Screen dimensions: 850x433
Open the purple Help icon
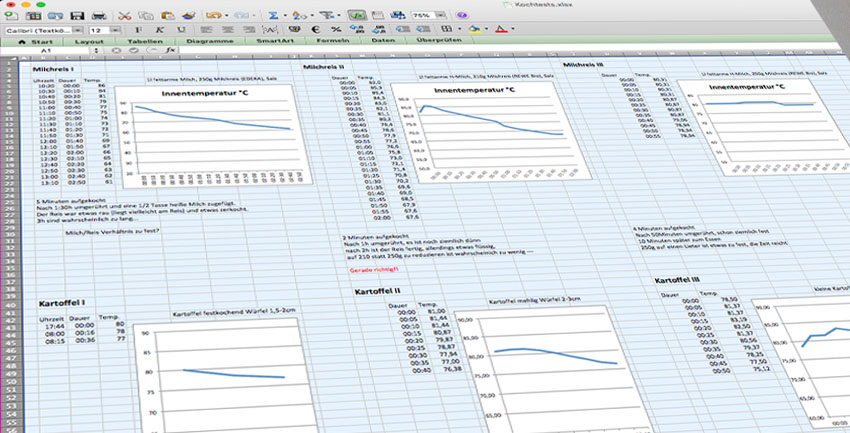461,16
